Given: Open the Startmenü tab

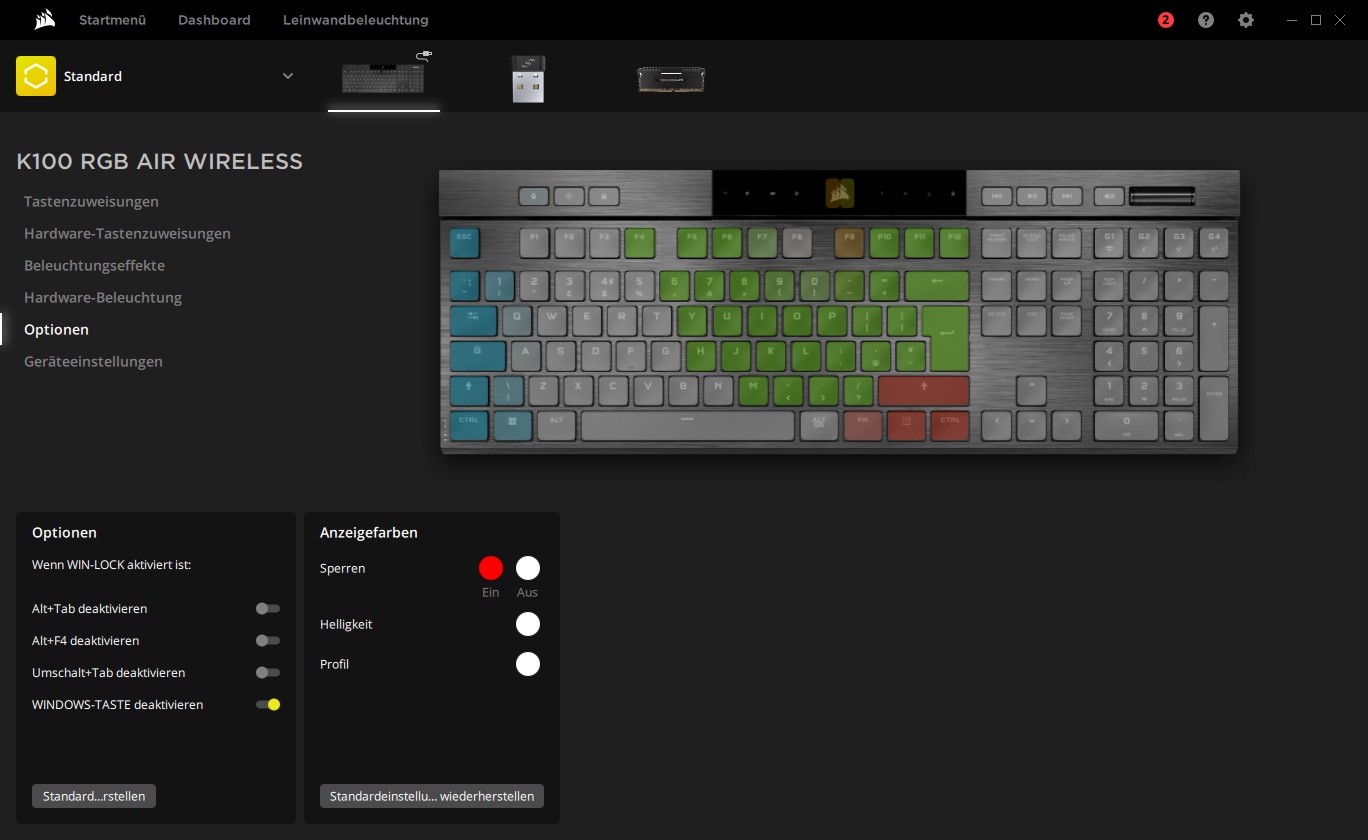Looking at the screenshot, I should click(112, 20).
